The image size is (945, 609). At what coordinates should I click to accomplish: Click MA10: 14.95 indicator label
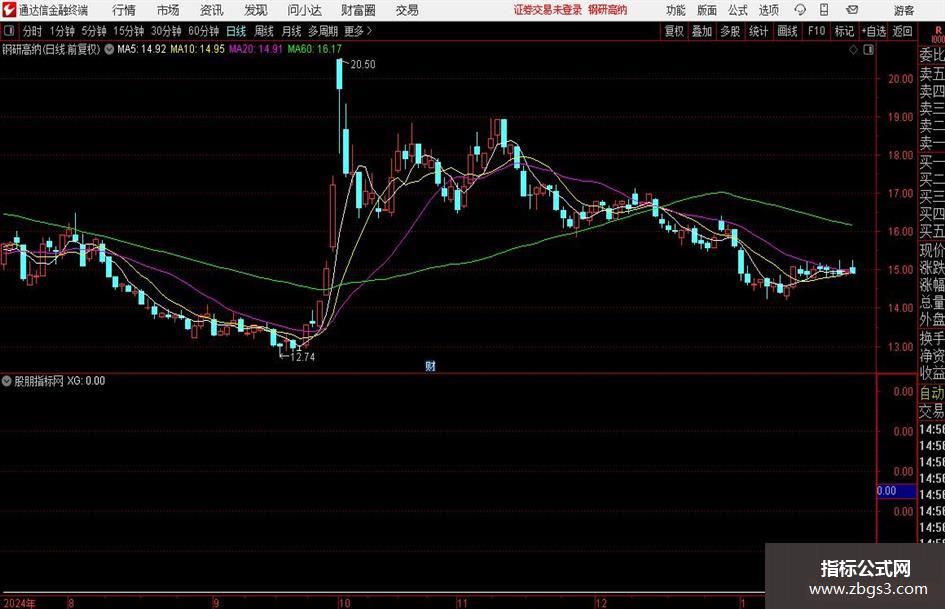[x=198, y=49]
